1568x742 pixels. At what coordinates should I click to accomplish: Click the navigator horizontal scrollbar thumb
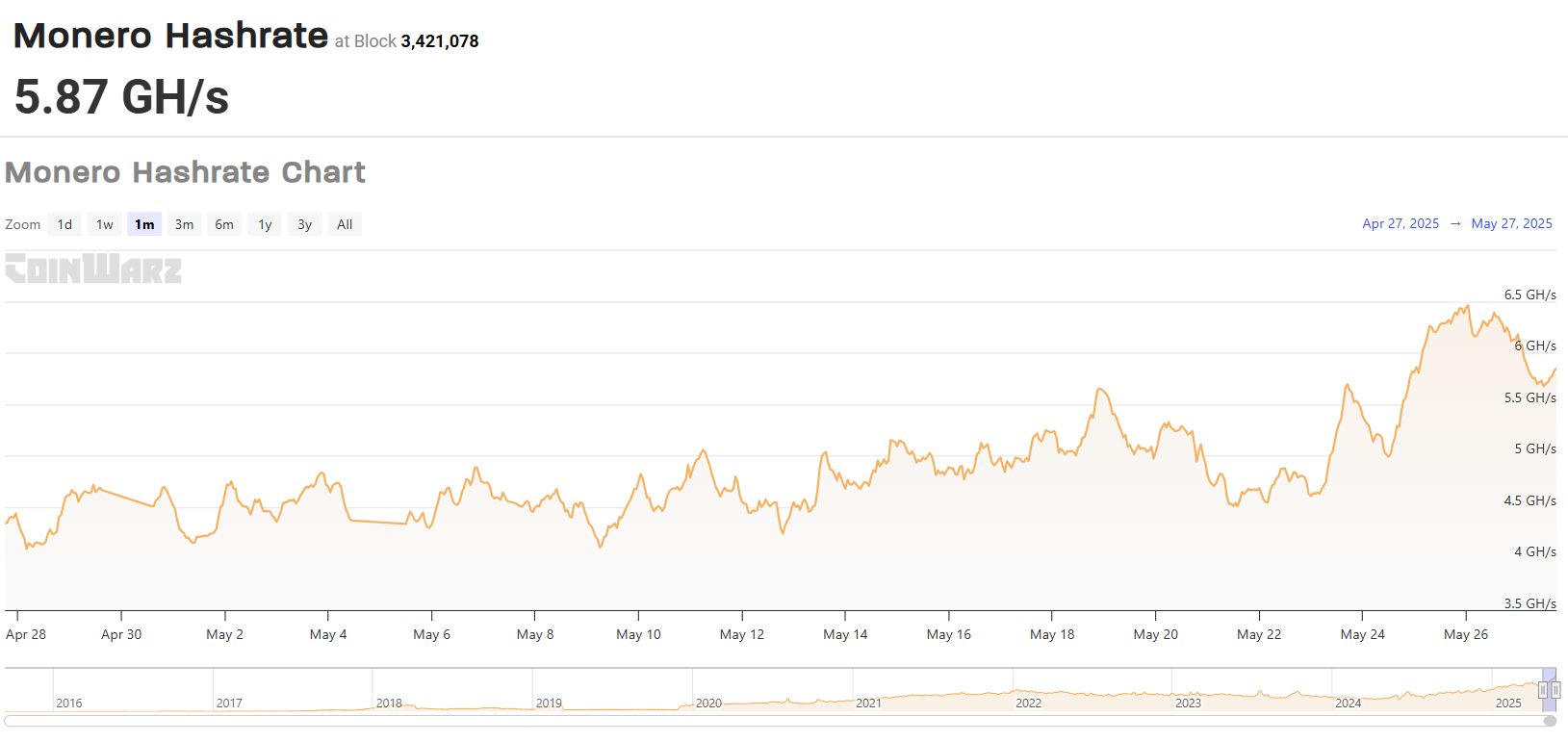[x=1550, y=721]
